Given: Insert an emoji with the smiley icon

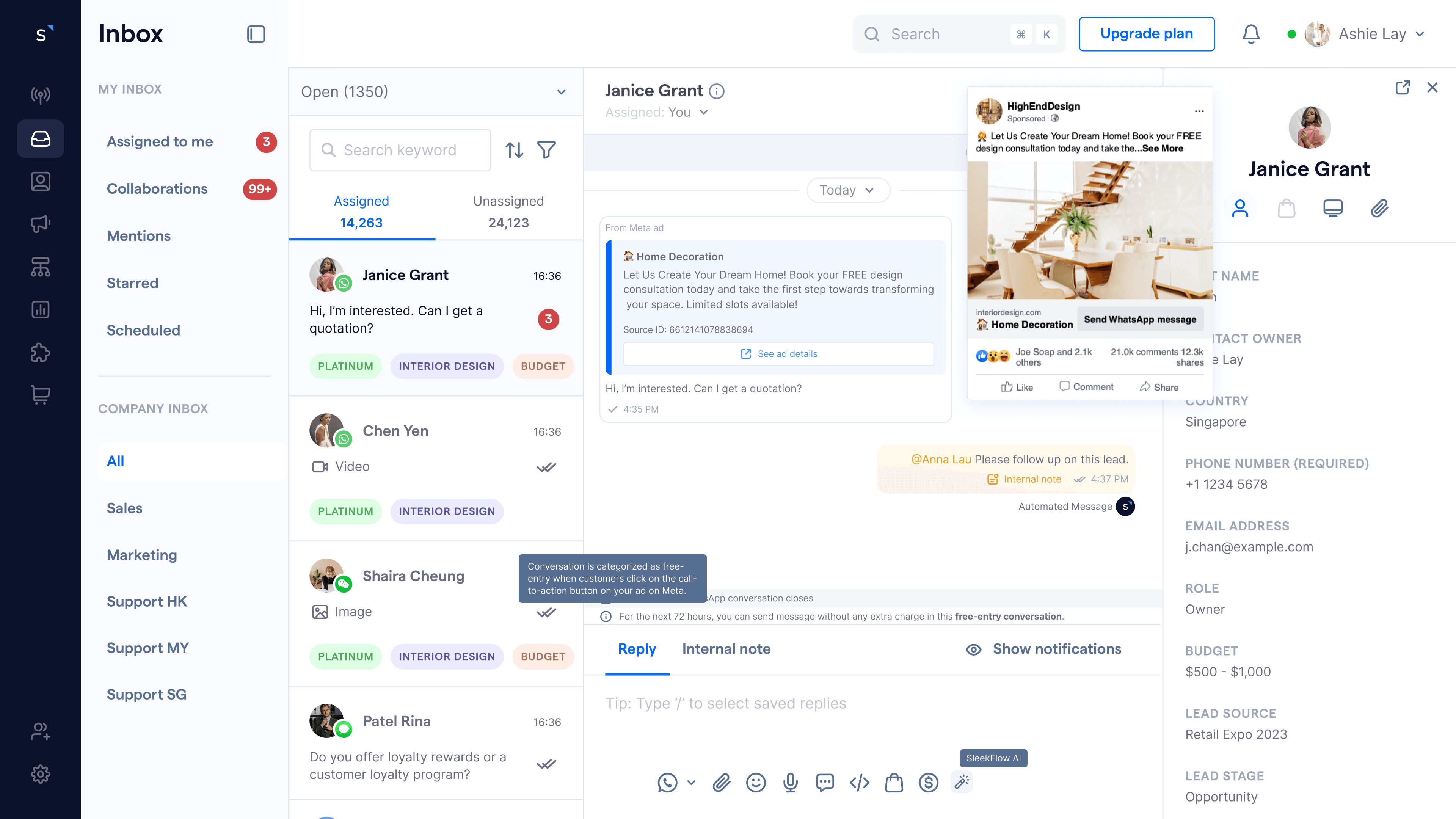Looking at the screenshot, I should (756, 783).
